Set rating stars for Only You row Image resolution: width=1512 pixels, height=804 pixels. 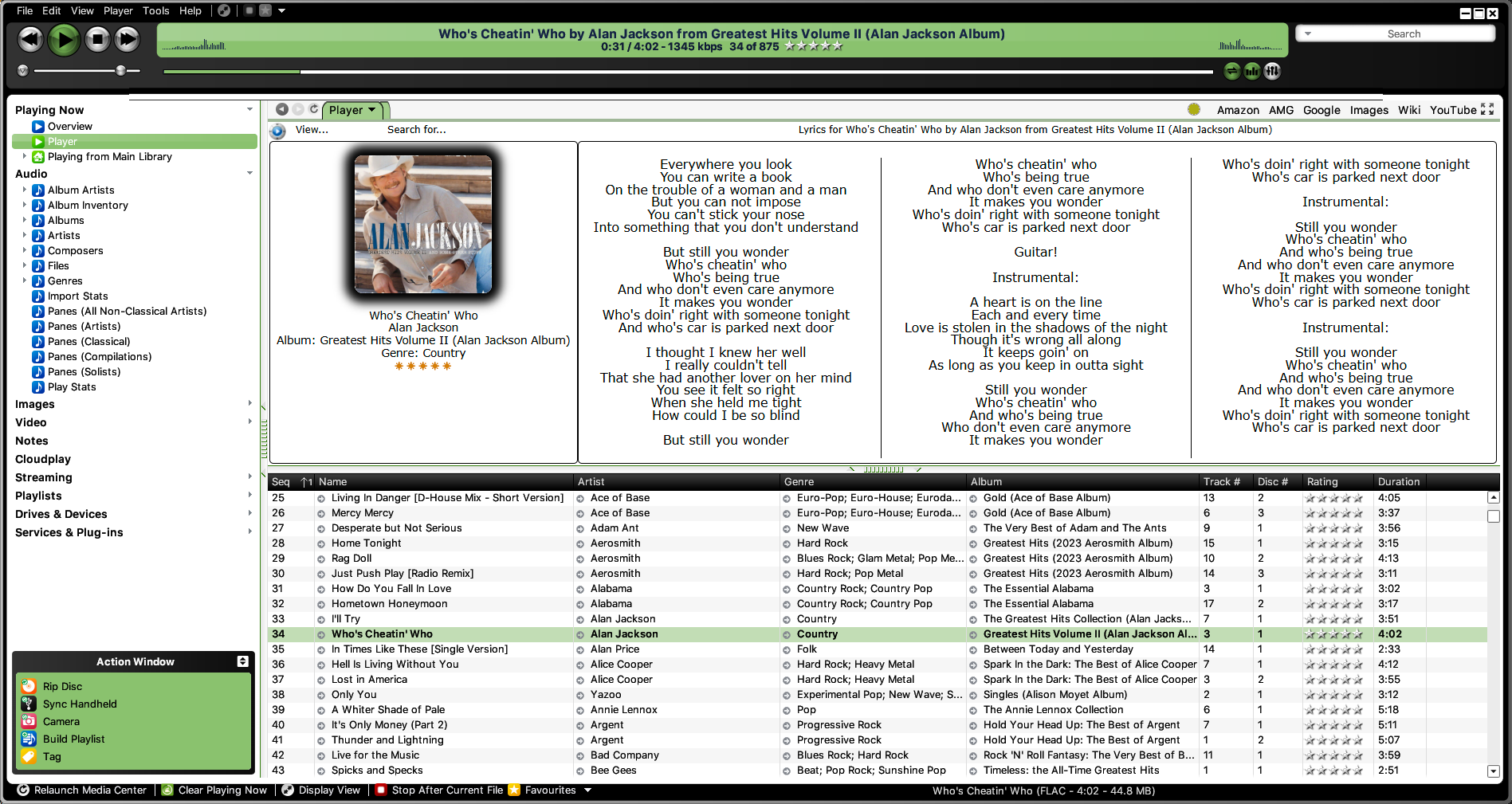(1333, 695)
